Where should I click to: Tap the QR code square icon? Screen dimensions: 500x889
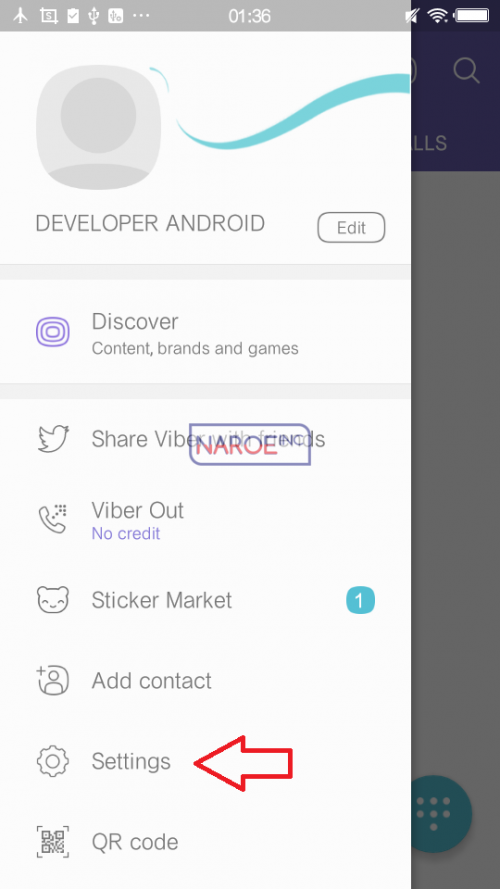[53, 842]
